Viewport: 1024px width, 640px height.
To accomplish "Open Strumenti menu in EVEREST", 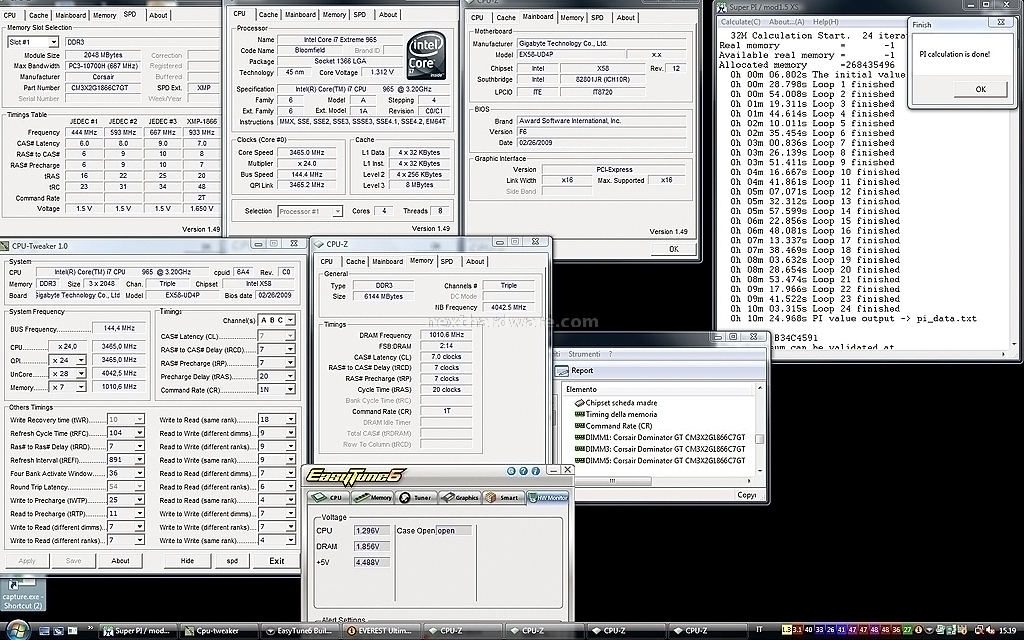I will point(584,354).
